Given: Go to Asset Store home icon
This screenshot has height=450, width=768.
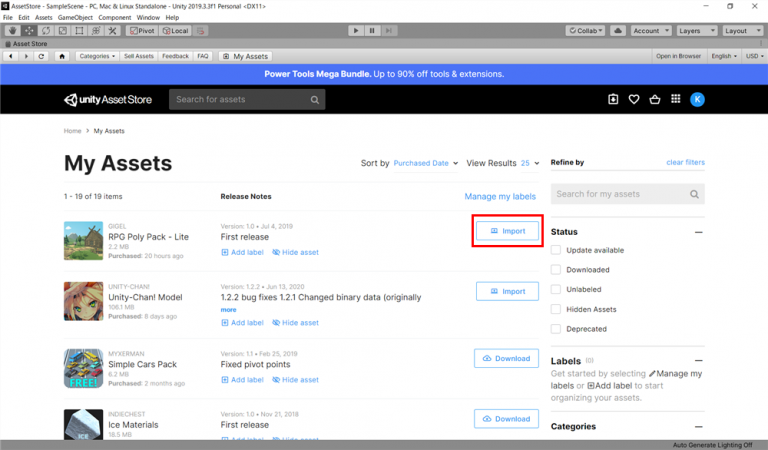Looking at the screenshot, I should 62,56.
